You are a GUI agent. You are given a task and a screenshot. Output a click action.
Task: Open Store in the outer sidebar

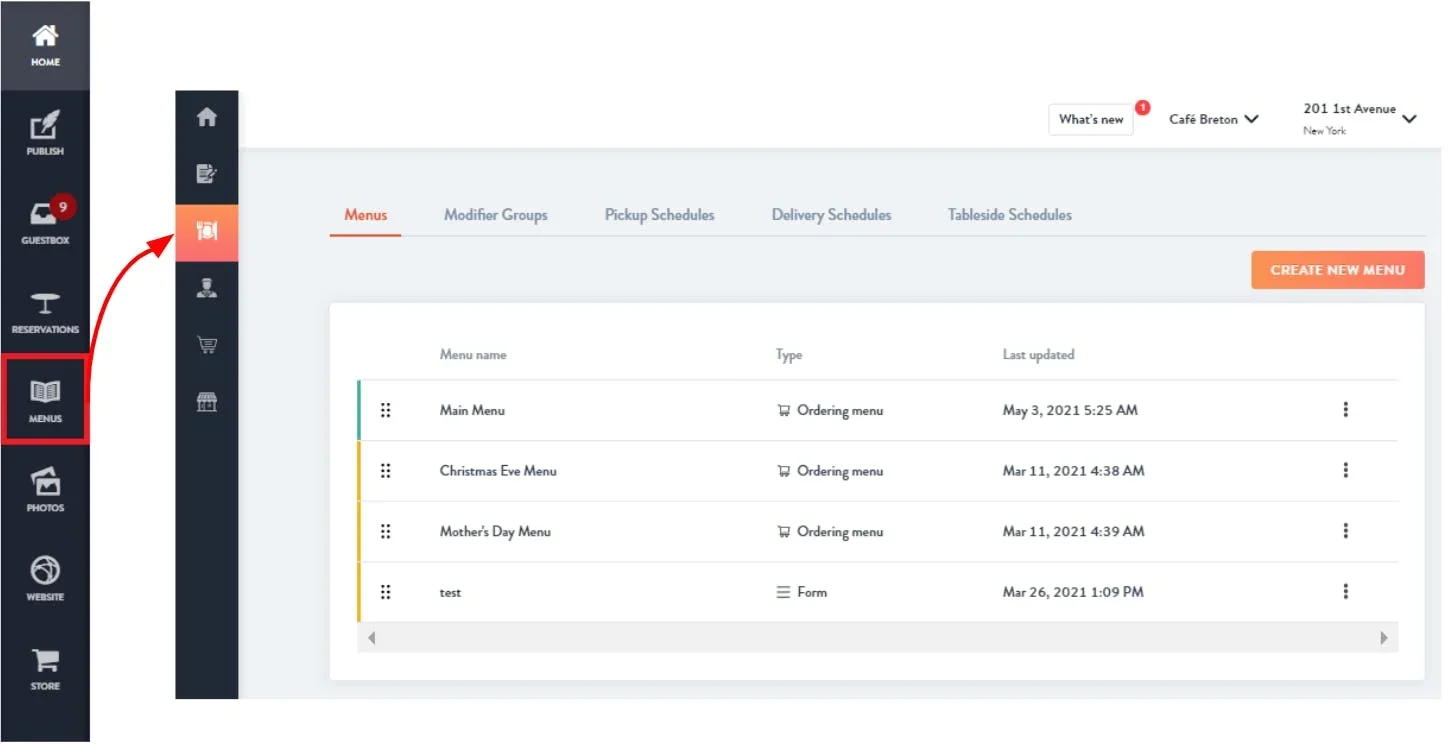pos(45,669)
